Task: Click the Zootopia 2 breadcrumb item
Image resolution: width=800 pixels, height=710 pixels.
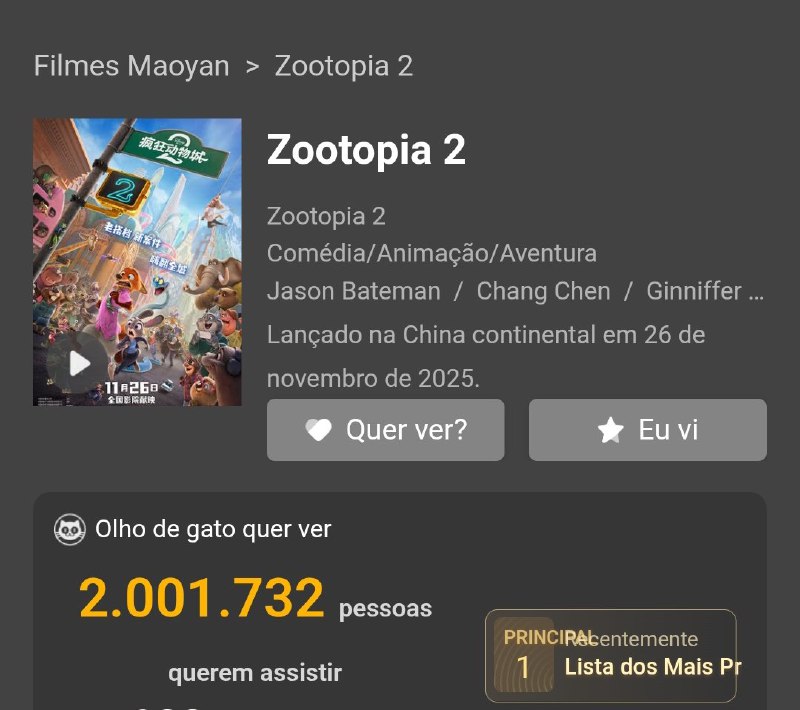Action: [x=344, y=66]
